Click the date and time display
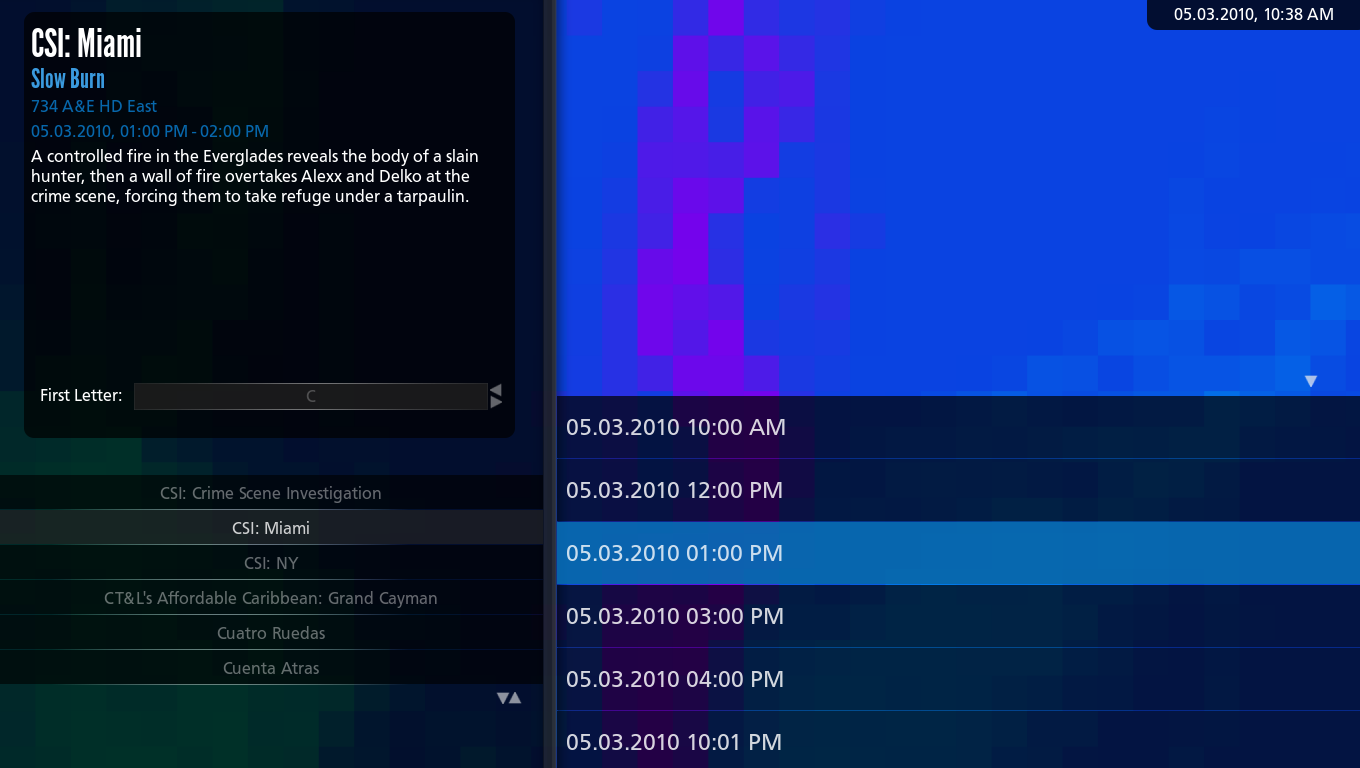 (1253, 14)
